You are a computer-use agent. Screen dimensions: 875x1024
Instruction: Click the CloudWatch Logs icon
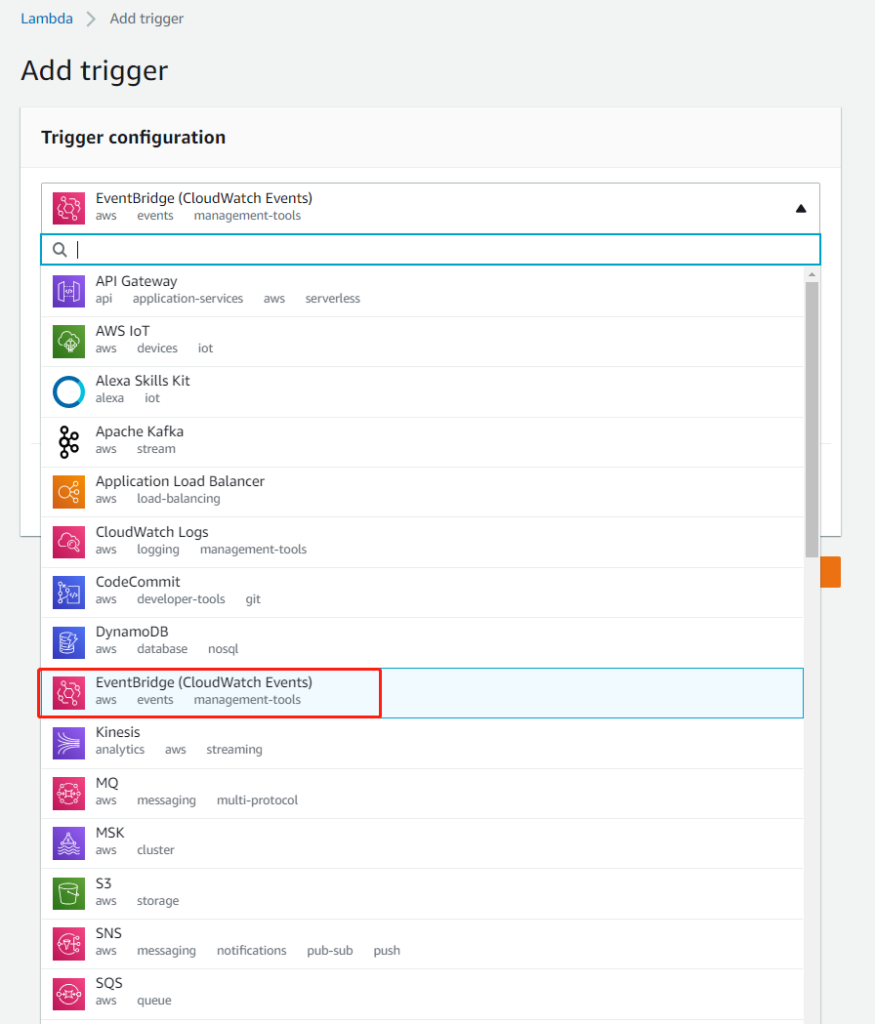[69, 542]
